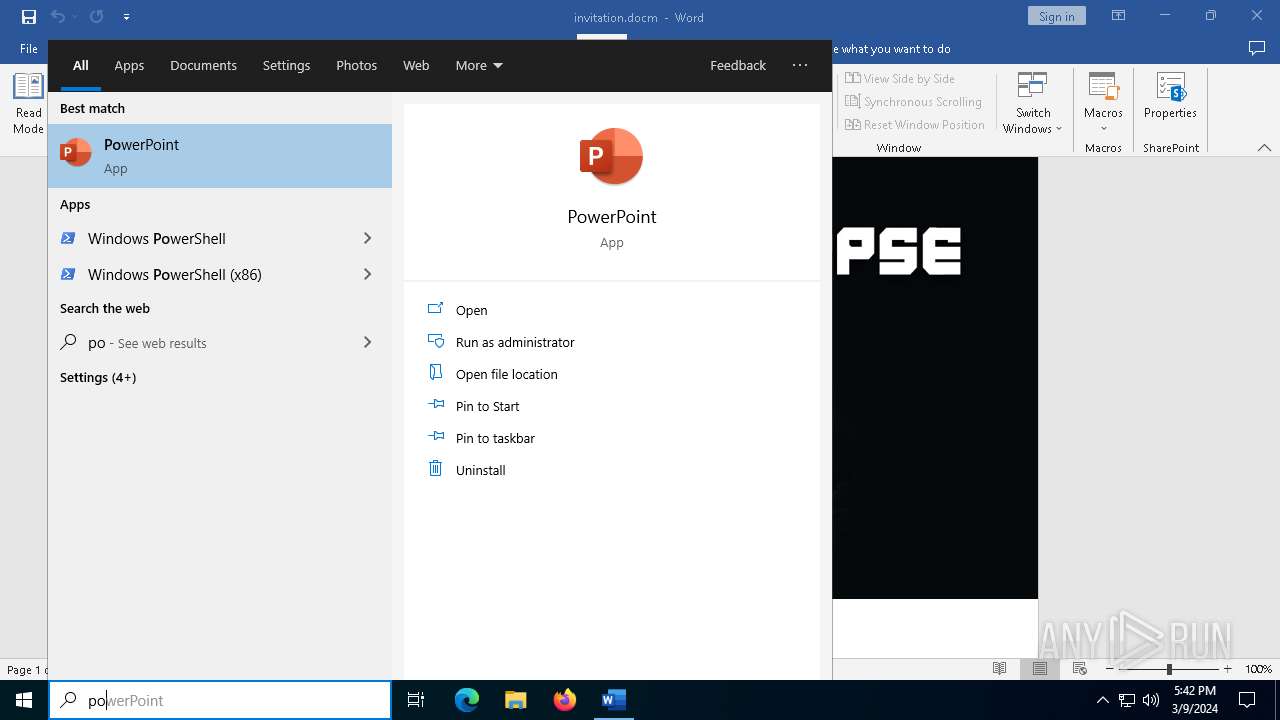Expand the Windows PowerShell (x86) arrow
1280x720 pixels.
[367, 274]
